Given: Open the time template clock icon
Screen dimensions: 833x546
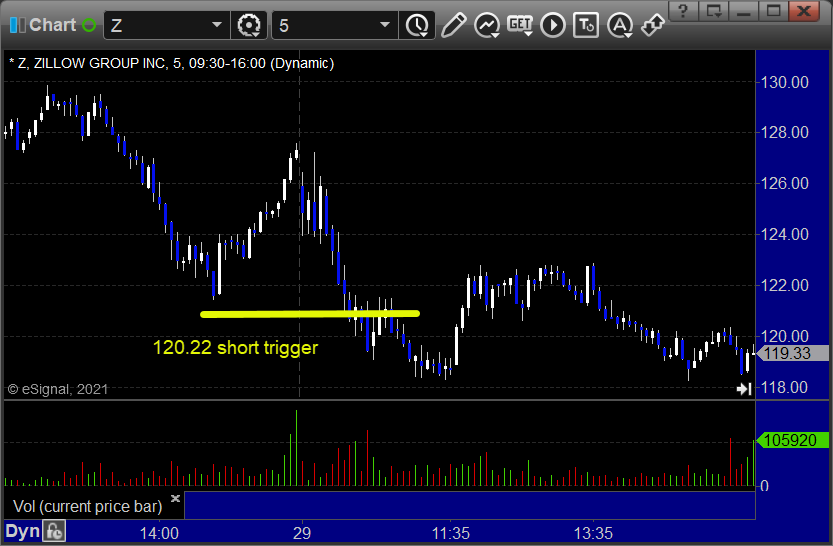Looking at the screenshot, I should click(417, 25).
